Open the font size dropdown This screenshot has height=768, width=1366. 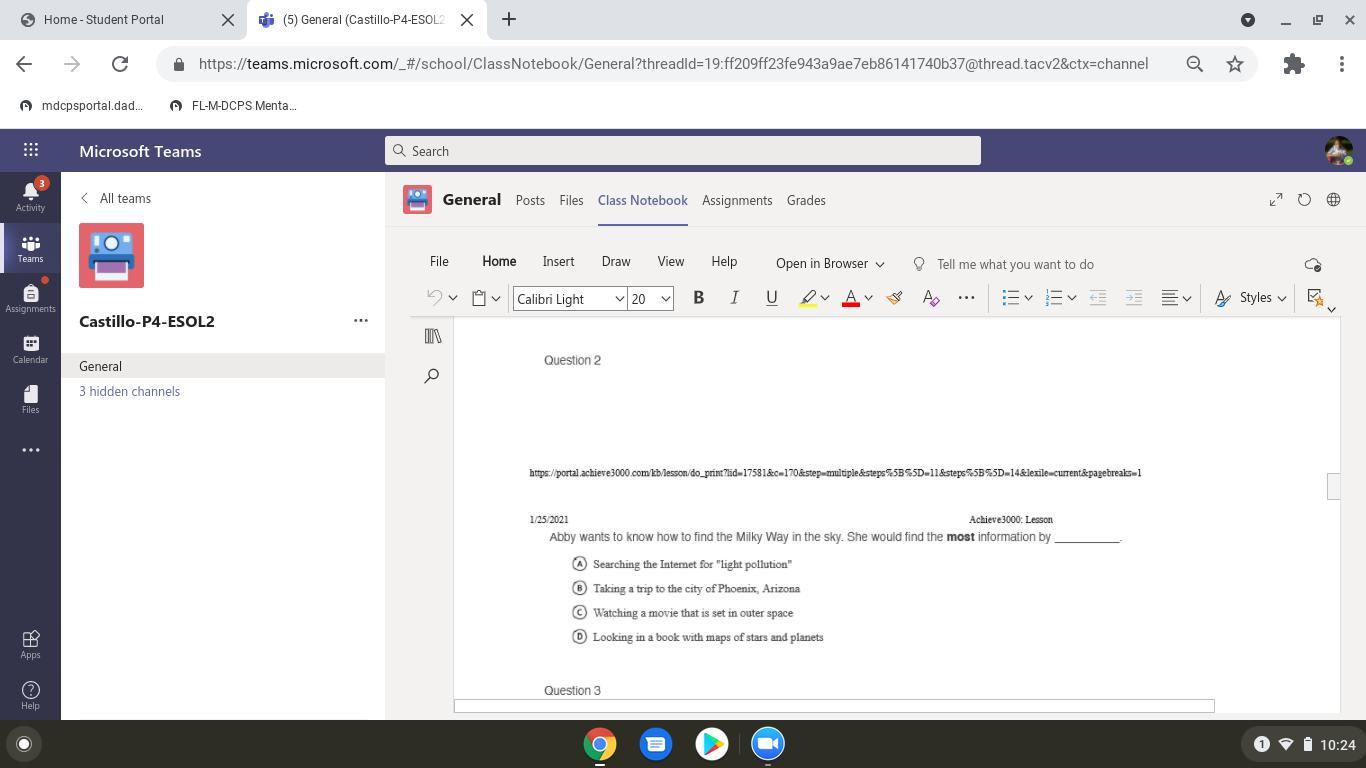pos(666,299)
